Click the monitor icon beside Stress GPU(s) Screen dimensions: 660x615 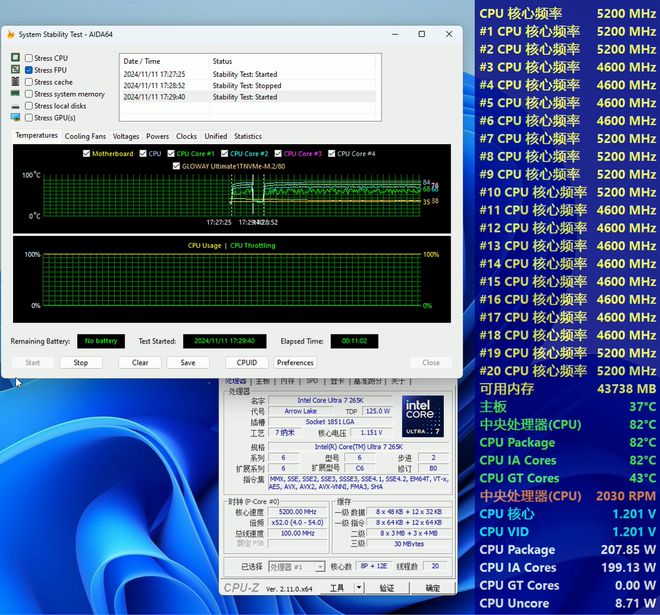(15, 118)
